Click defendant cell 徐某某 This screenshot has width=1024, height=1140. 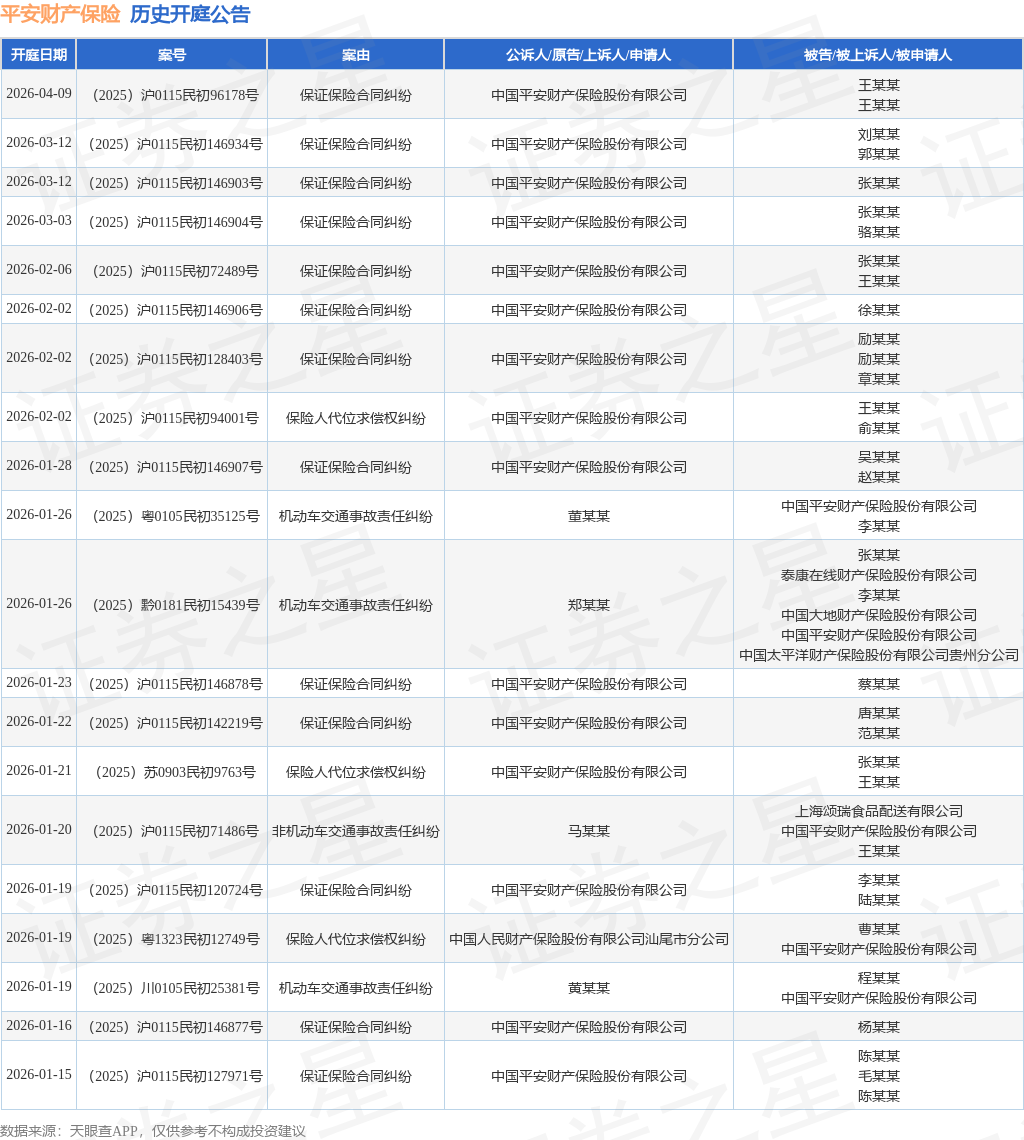[879, 310]
